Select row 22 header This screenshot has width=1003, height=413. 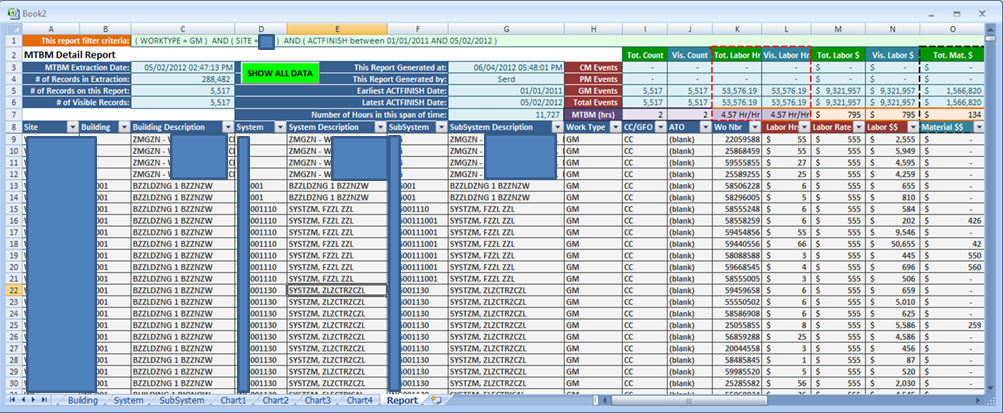pyautogui.click(x=14, y=290)
